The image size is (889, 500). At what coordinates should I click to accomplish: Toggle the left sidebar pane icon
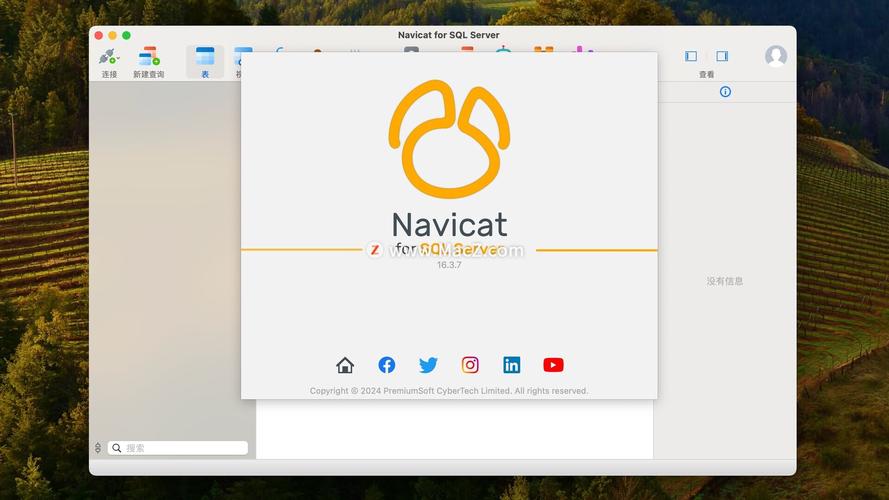point(691,56)
